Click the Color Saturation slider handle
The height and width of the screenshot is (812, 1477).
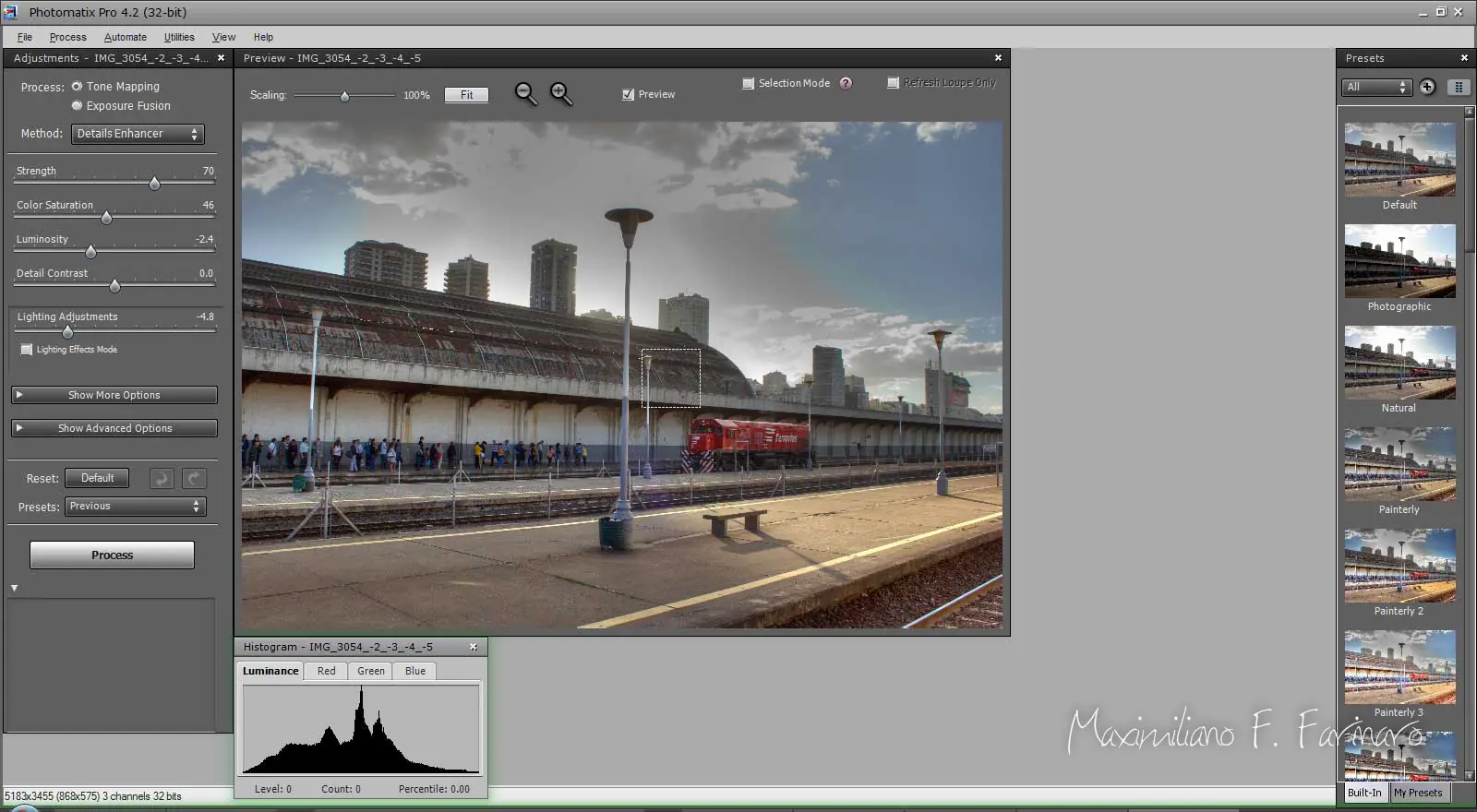click(x=106, y=218)
